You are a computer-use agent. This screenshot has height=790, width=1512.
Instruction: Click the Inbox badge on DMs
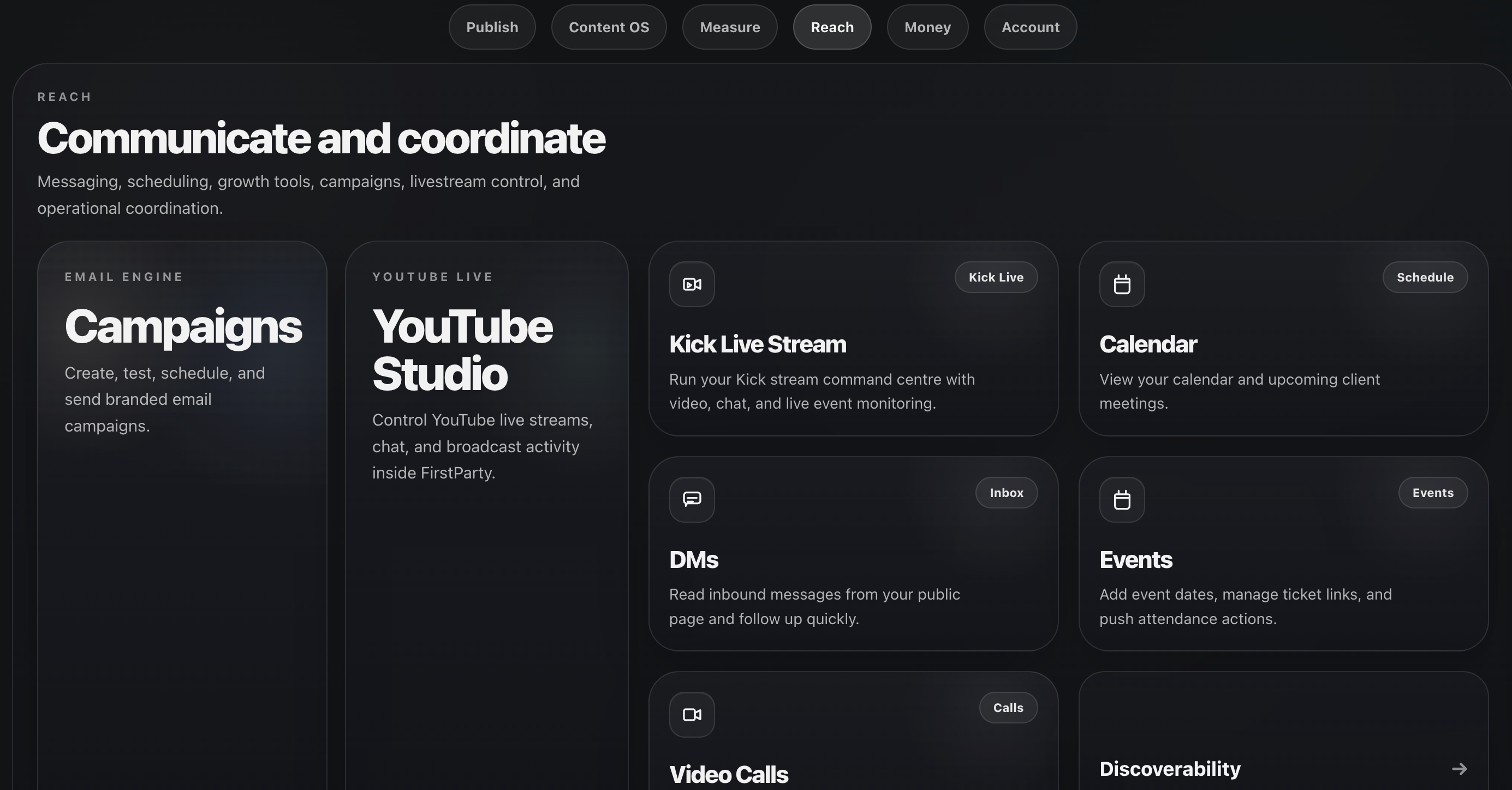pyautogui.click(x=1007, y=493)
